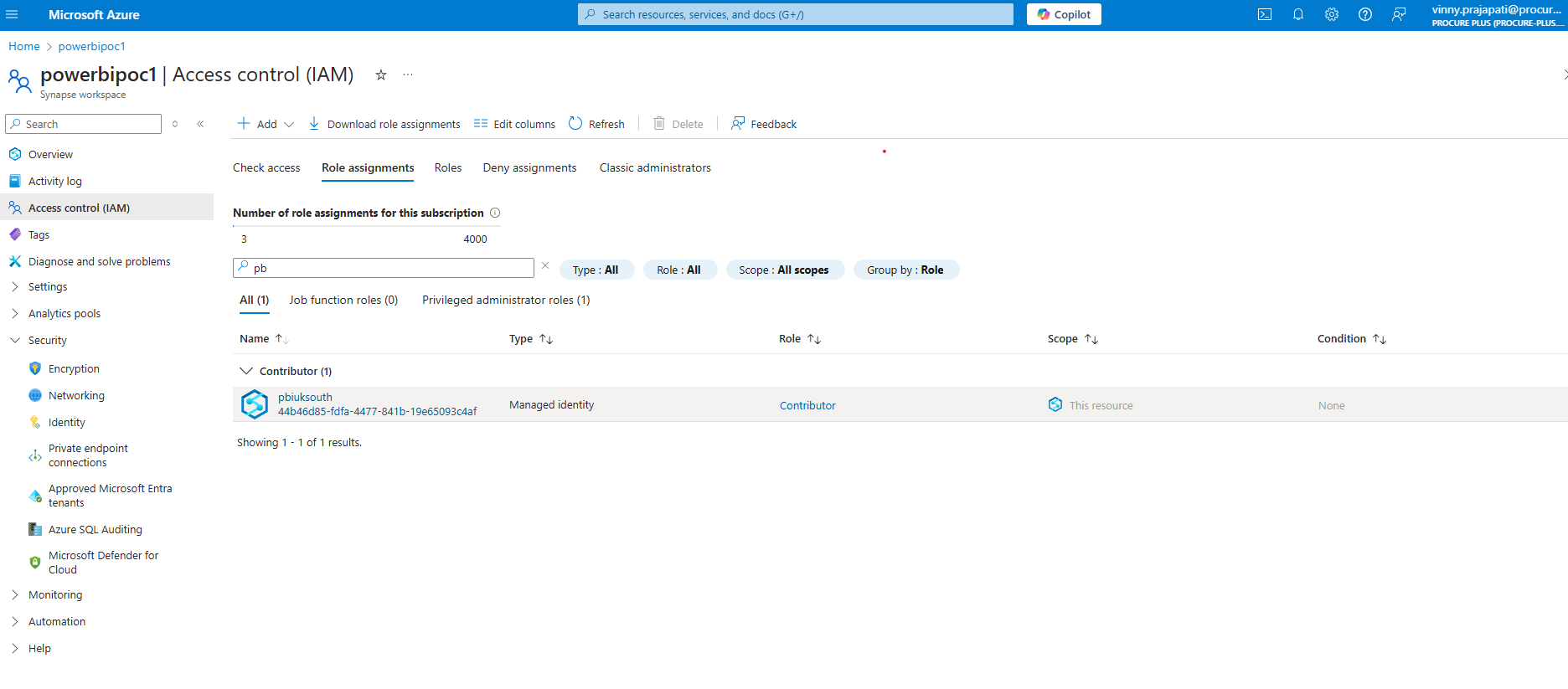Open the more options ellipsis by title
Image resolution: width=1568 pixels, height=689 pixels.
(x=408, y=75)
